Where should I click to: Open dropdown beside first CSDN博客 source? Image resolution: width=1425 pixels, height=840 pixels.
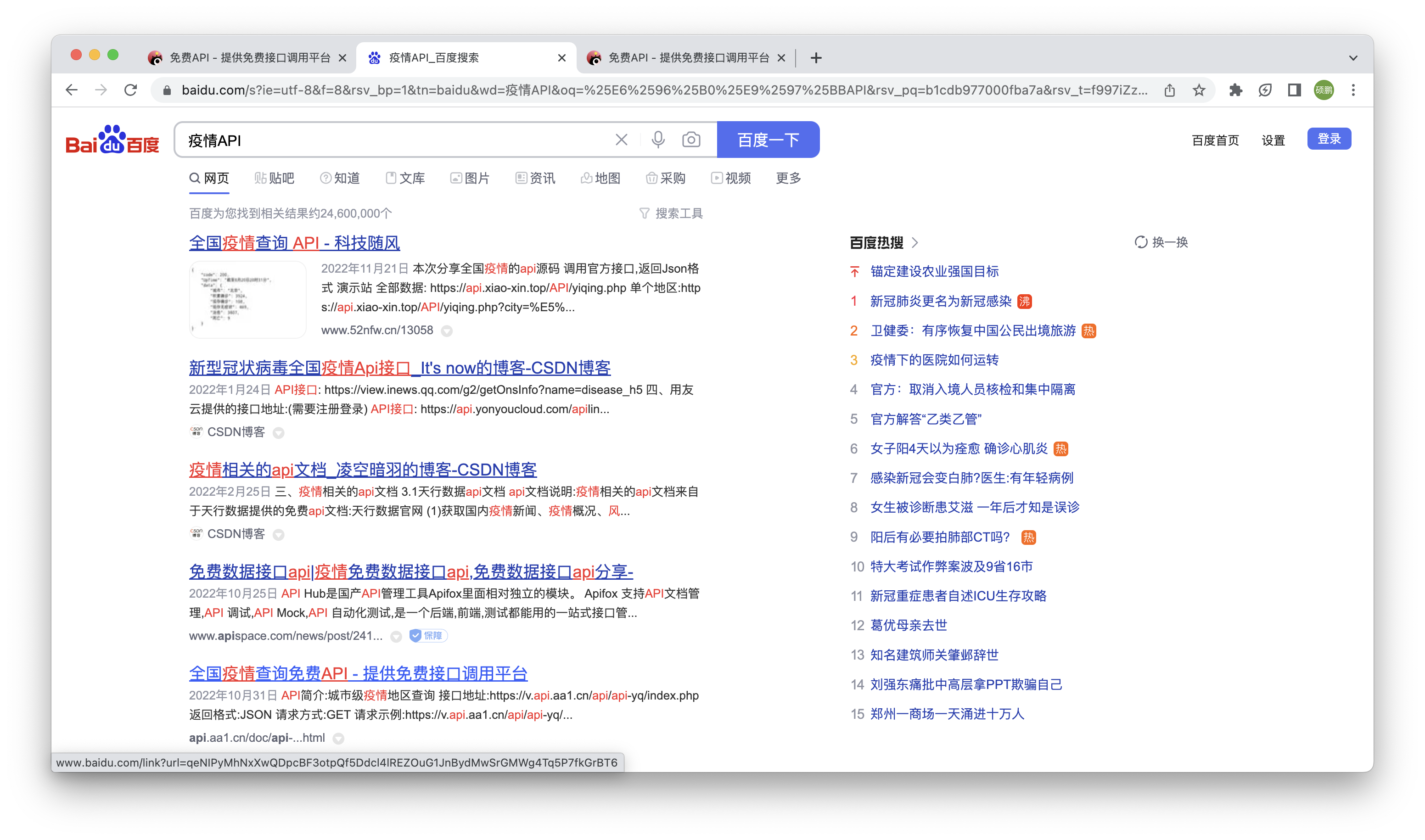(278, 433)
